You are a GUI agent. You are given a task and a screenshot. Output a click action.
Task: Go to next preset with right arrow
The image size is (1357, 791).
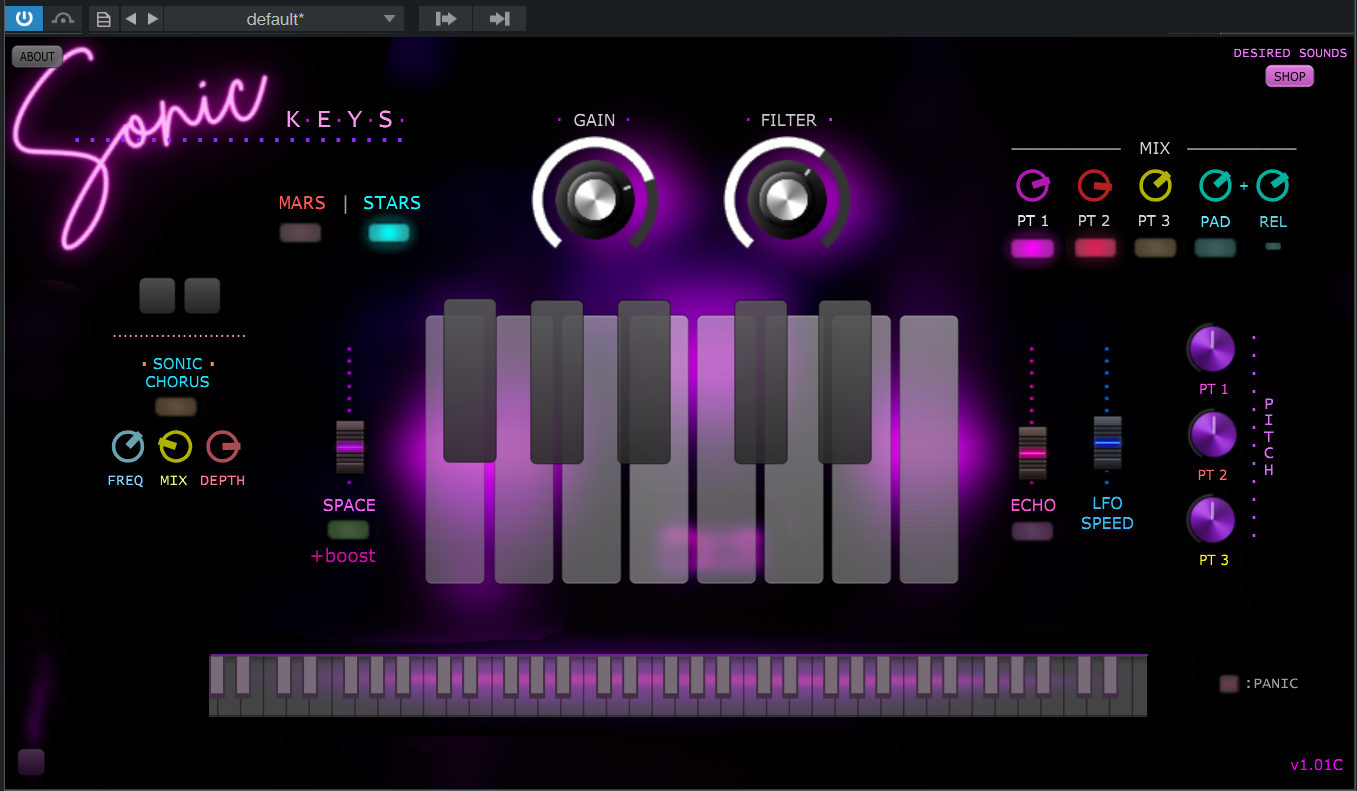pos(152,18)
